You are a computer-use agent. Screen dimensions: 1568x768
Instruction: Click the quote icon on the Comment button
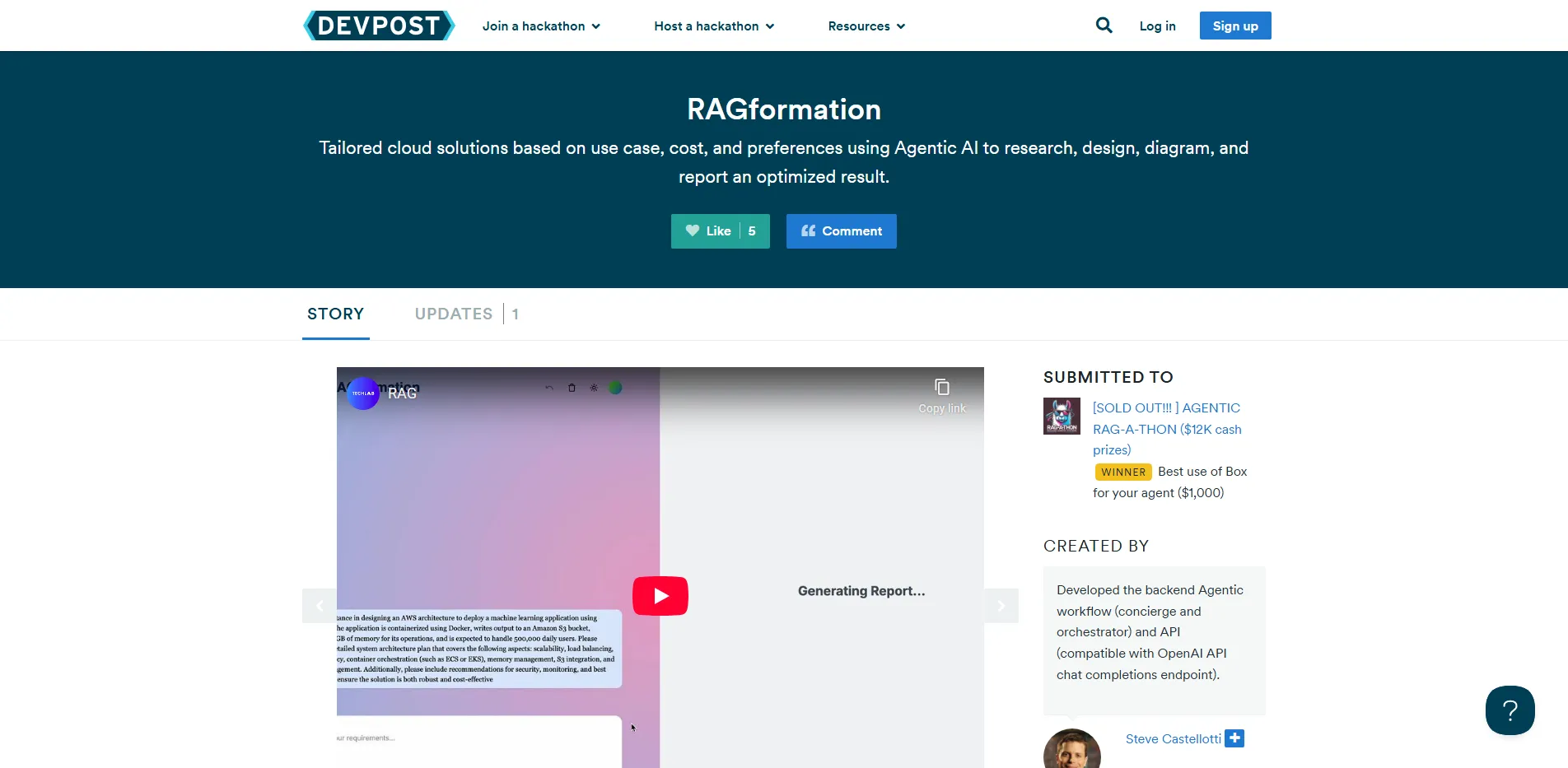[807, 231]
